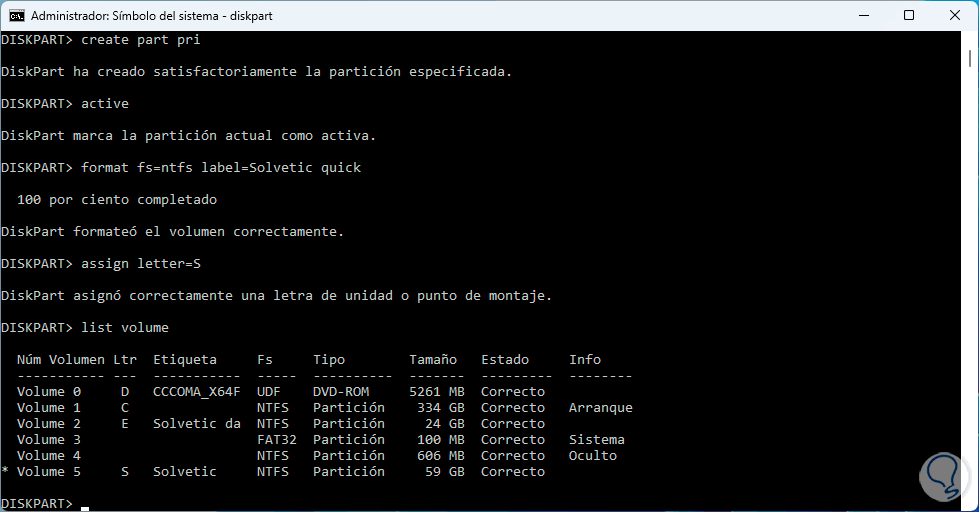Click the Etiqueta column header
This screenshot has width=979, height=512.
point(185,359)
